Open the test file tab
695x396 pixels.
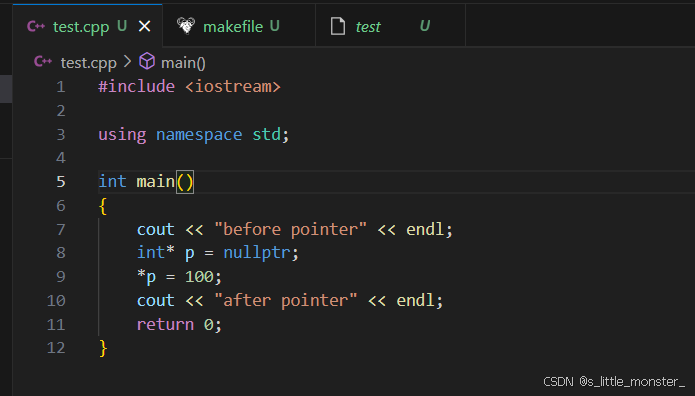click(390, 26)
